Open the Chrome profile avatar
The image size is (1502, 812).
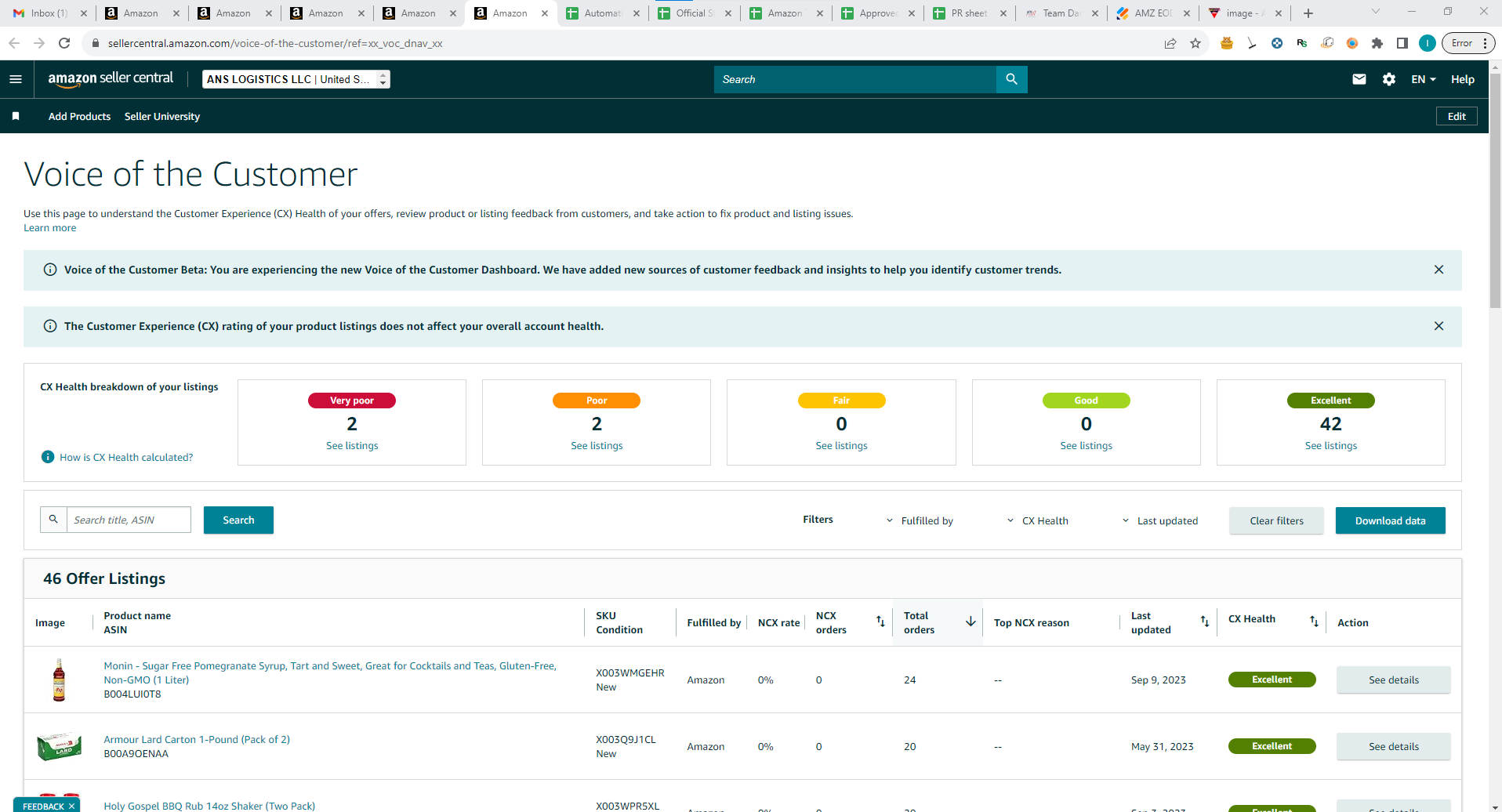point(1428,43)
